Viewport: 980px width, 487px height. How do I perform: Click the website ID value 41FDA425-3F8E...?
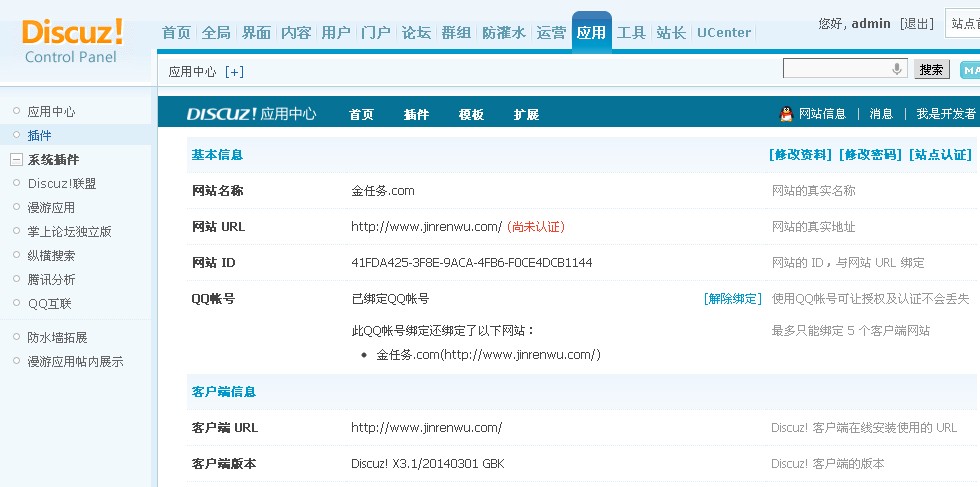472,263
